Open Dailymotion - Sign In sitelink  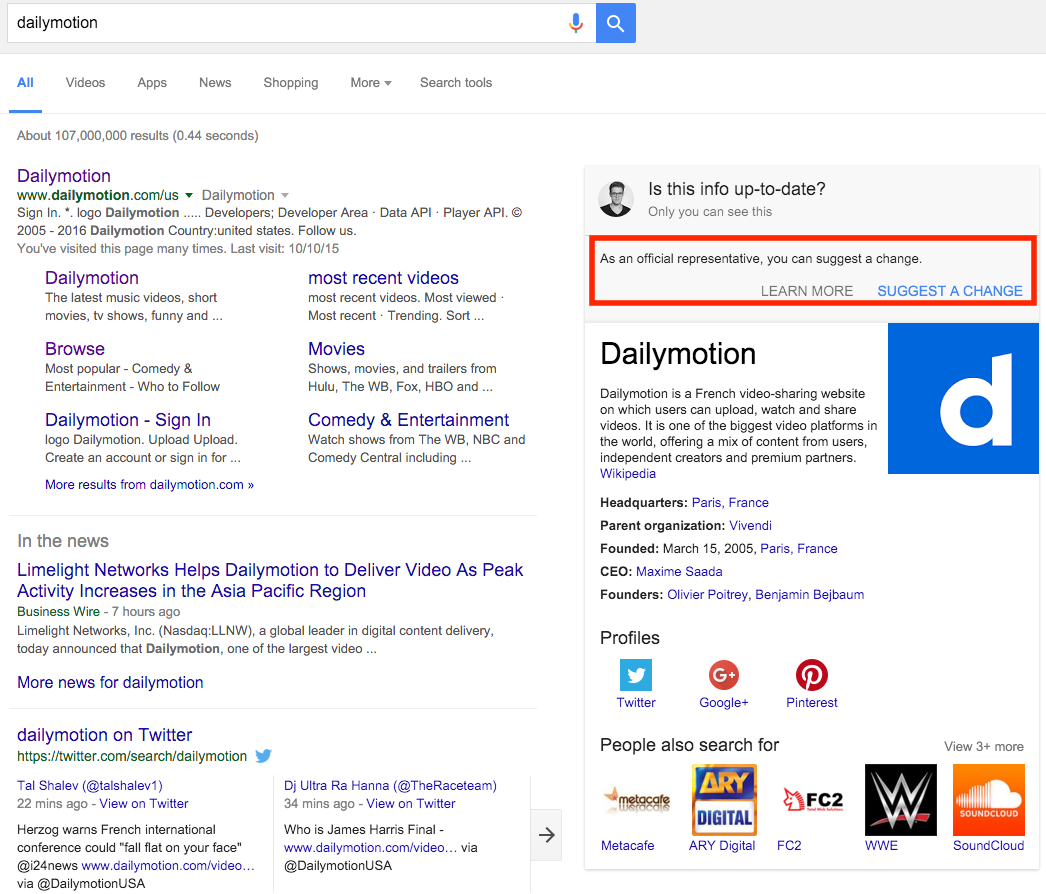tap(127, 420)
